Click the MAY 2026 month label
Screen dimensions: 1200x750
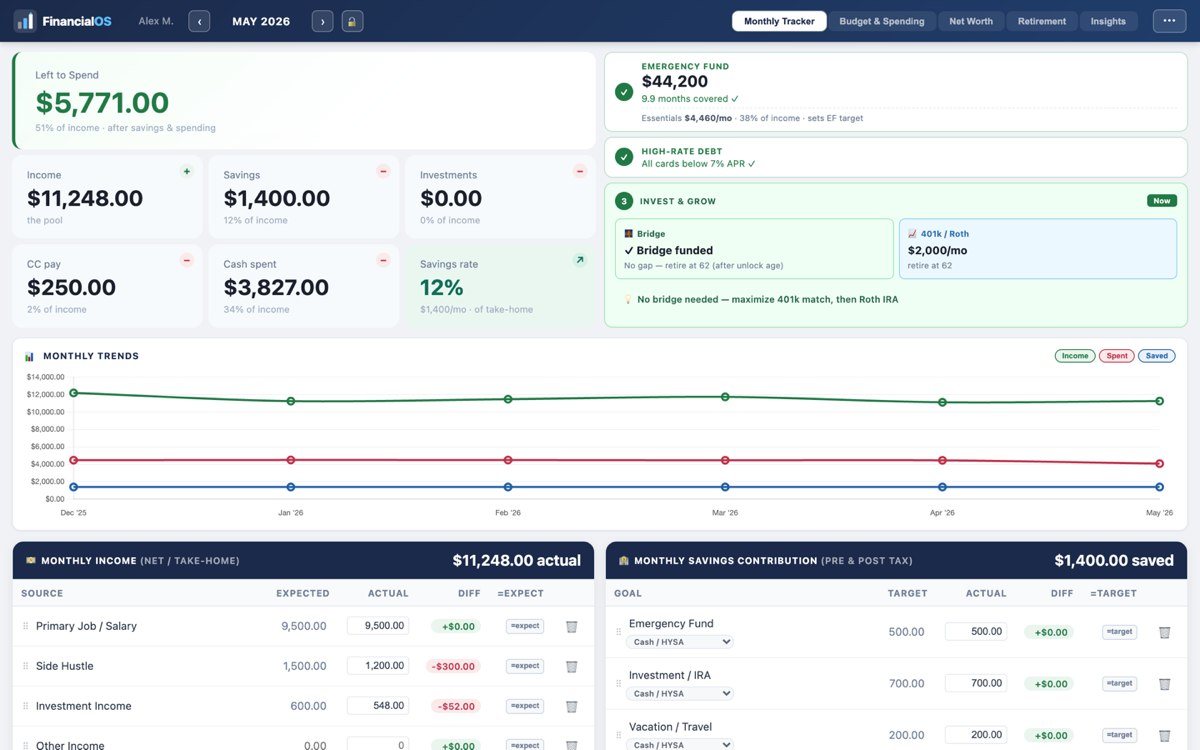(261, 21)
